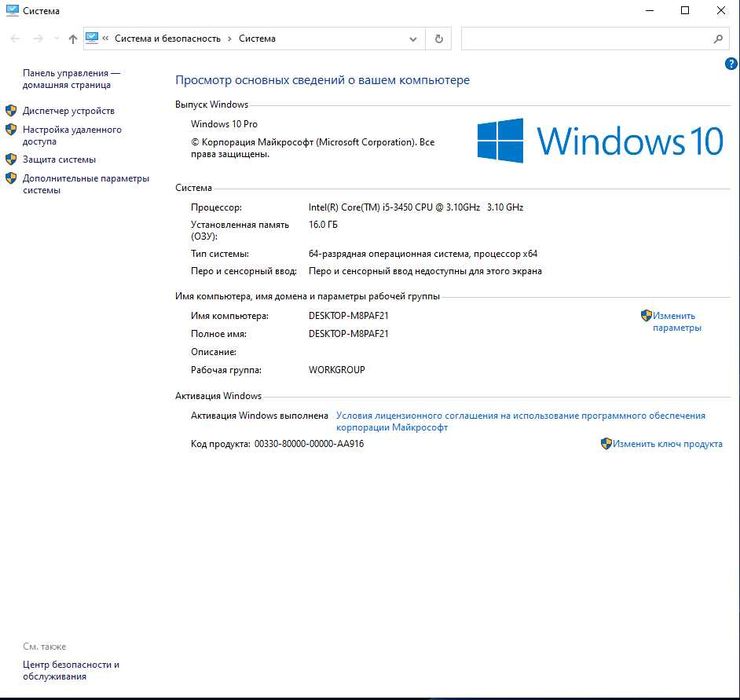Go up one level with the Up arrow
This screenshot has width=740, height=700.
click(73, 39)
